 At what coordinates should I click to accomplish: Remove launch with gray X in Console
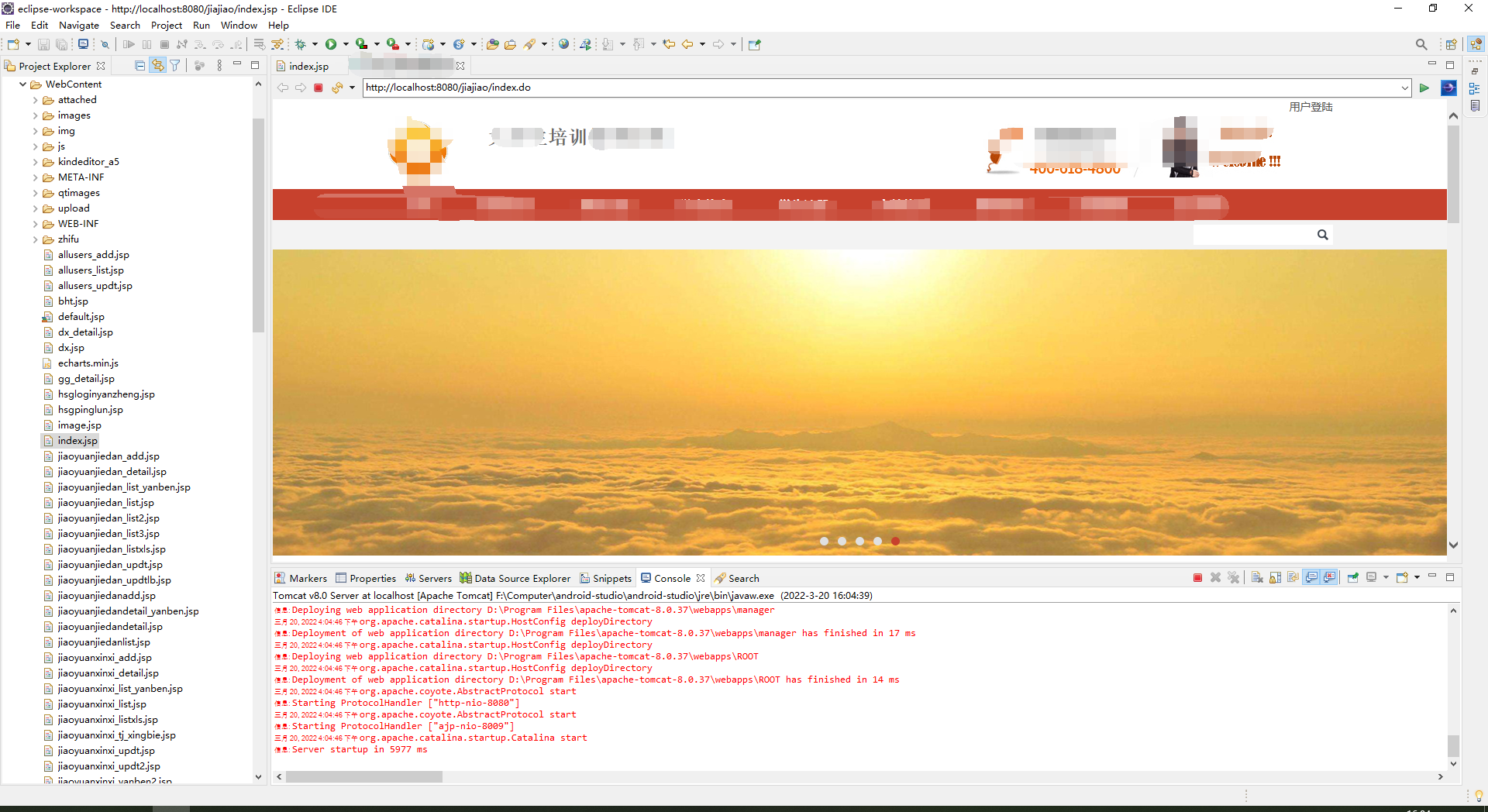pyautogui.click(x=1215, y=578)
